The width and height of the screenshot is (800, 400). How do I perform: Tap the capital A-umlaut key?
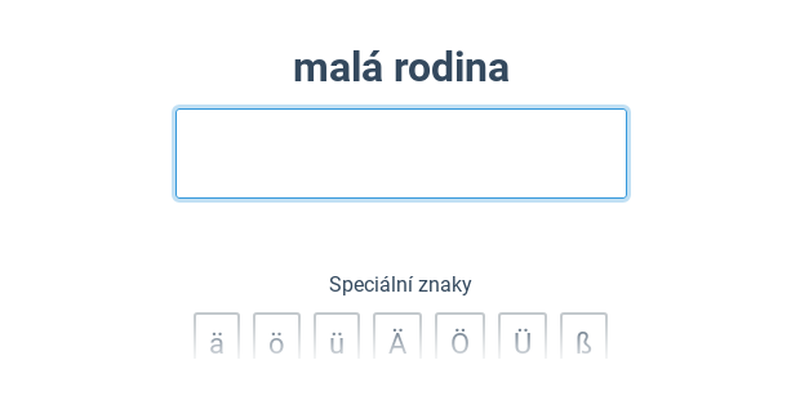(397, 337)
